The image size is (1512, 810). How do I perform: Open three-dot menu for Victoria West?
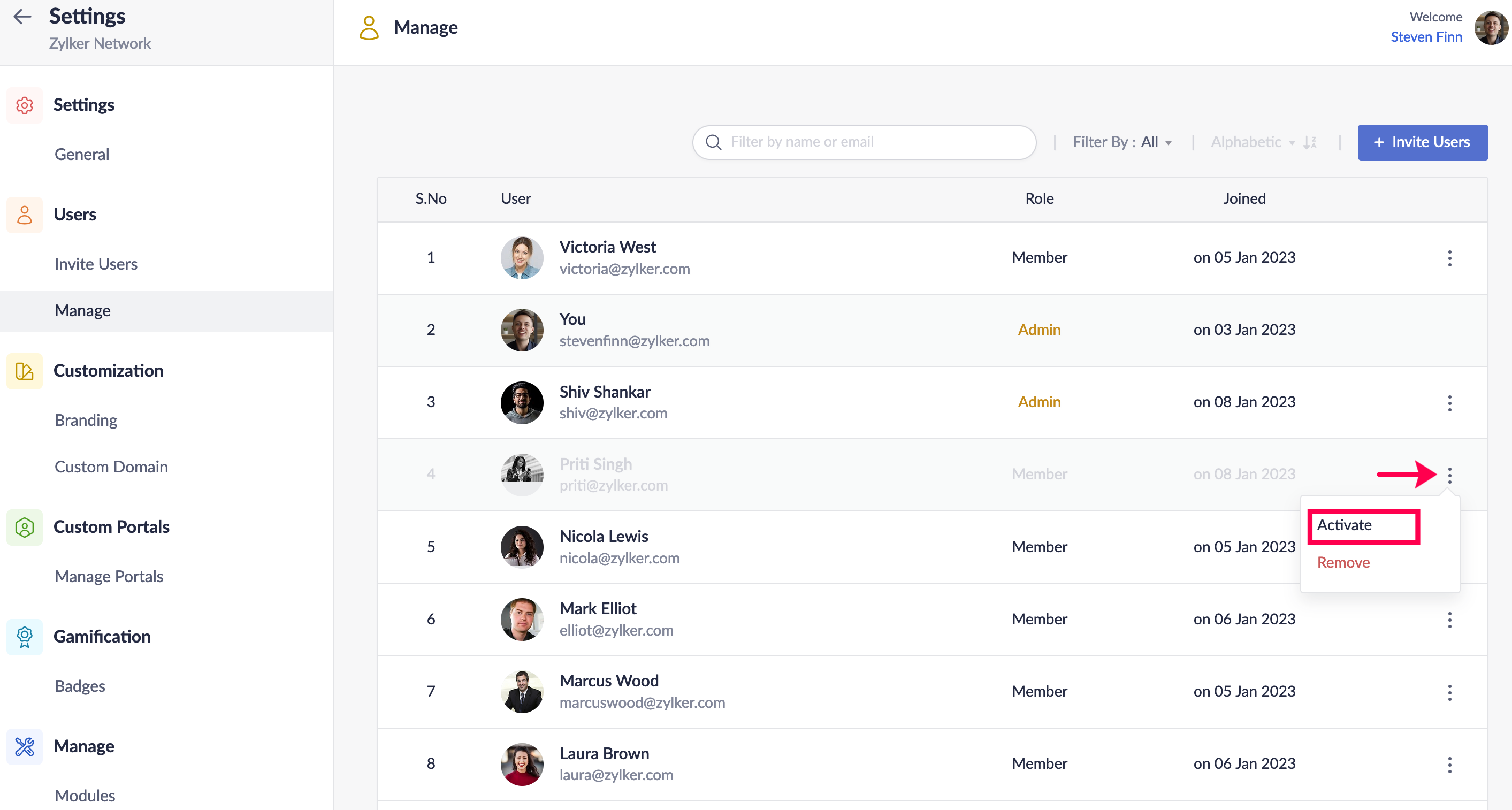1449,258
